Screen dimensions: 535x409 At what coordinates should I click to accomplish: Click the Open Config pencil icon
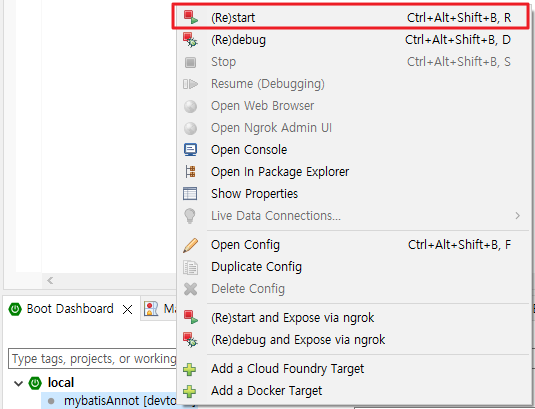point(190,245)
